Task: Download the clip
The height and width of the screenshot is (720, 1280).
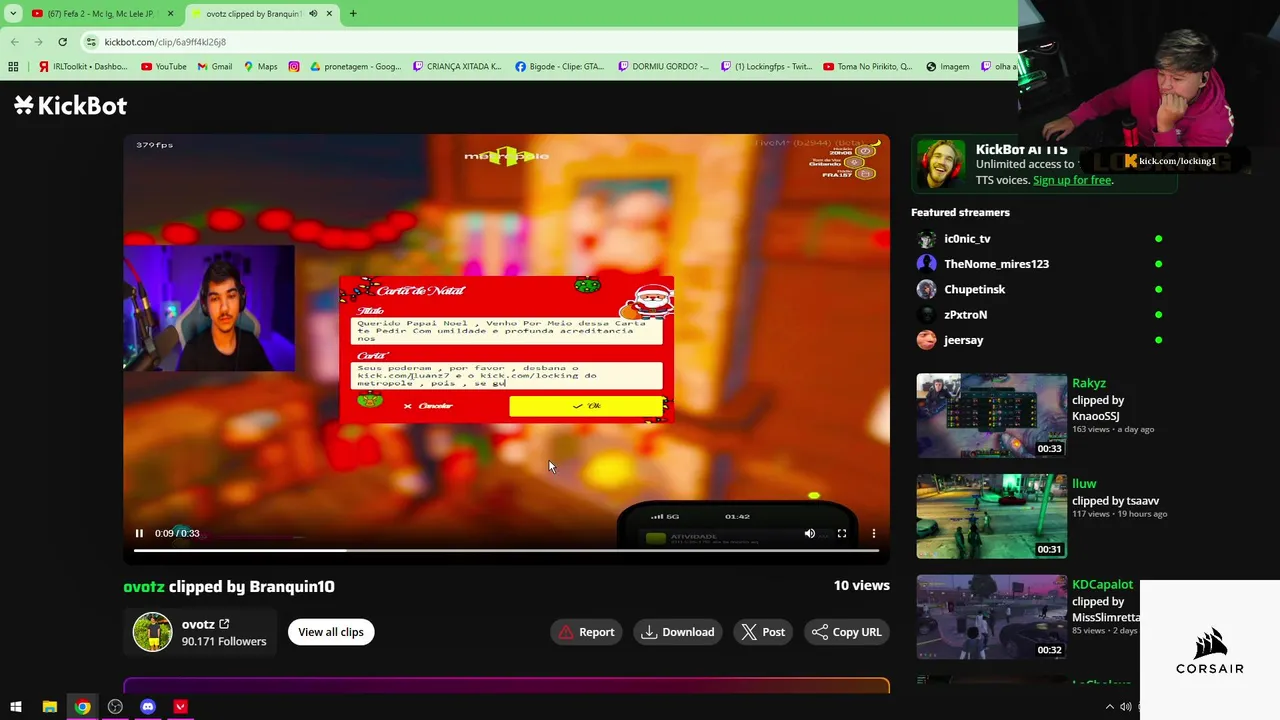Action: pos(678,632)
